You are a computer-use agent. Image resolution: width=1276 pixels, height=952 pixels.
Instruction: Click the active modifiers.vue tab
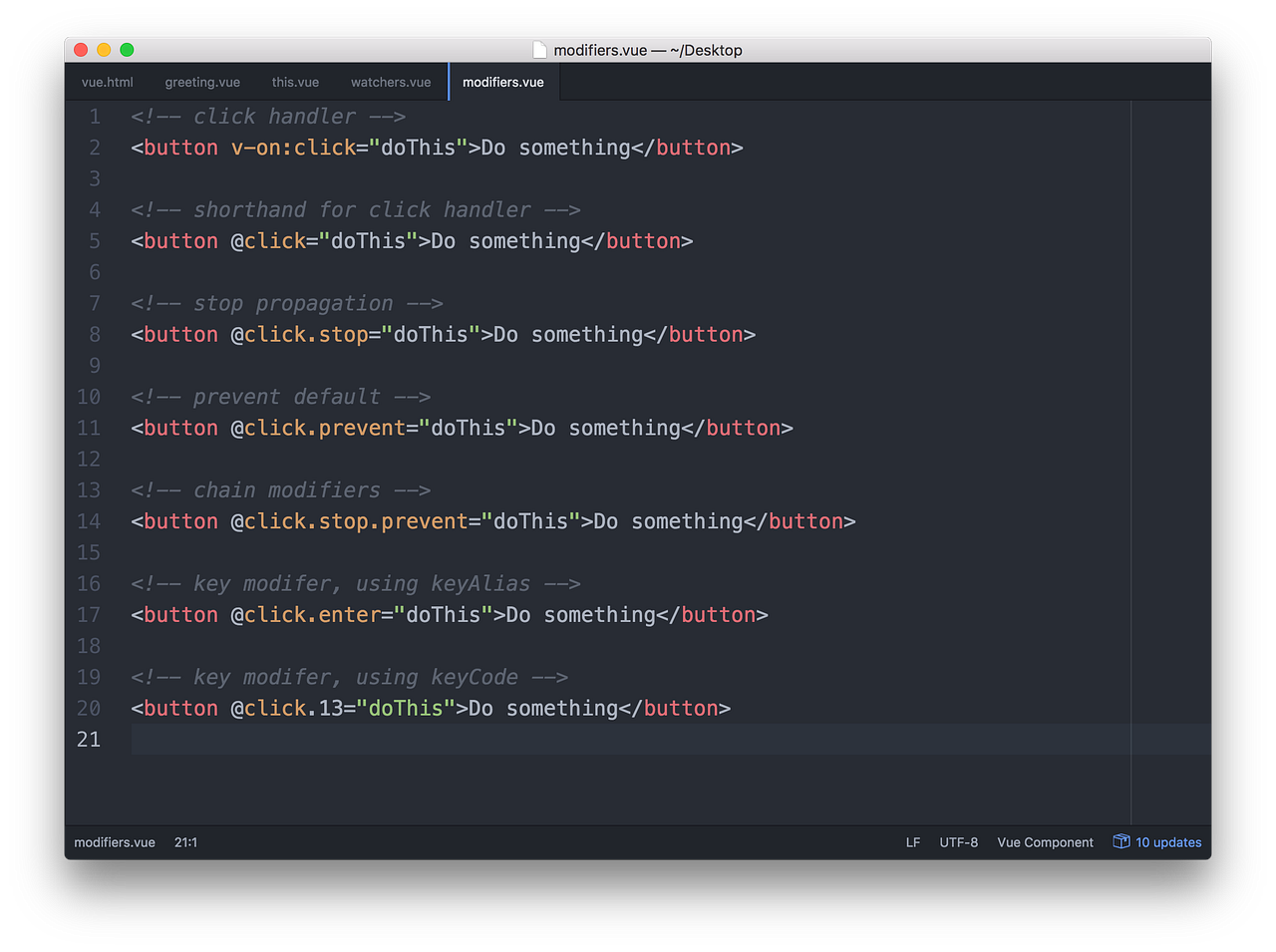(x=502, y=82)
